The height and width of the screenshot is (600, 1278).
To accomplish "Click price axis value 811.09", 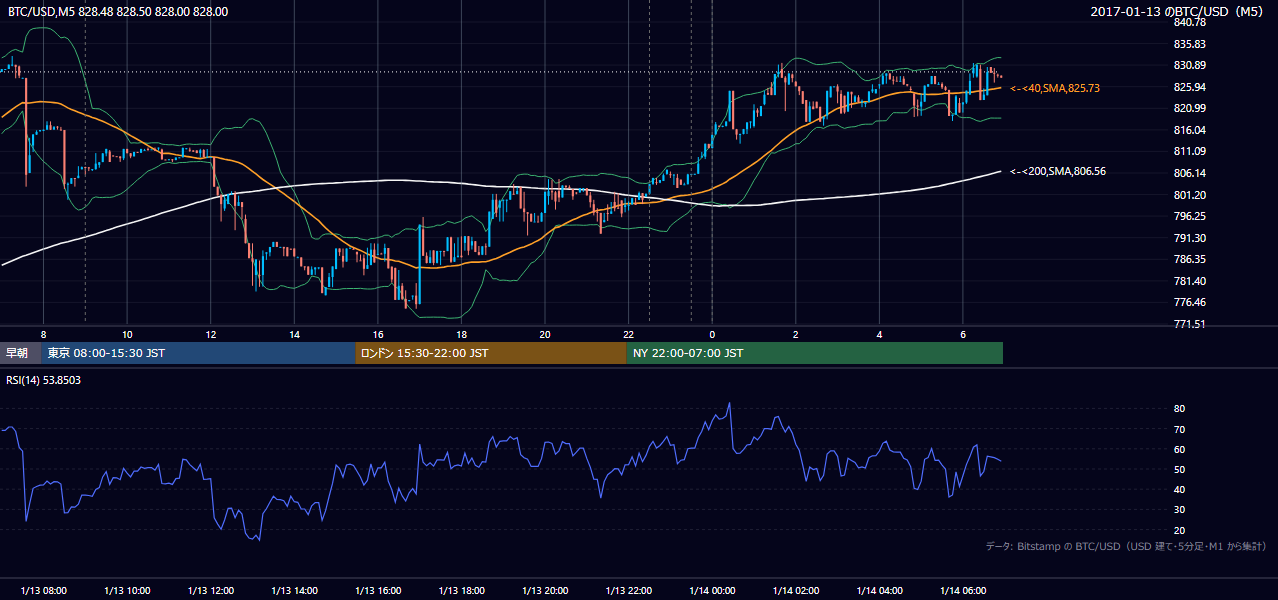I will (1190, 151).
